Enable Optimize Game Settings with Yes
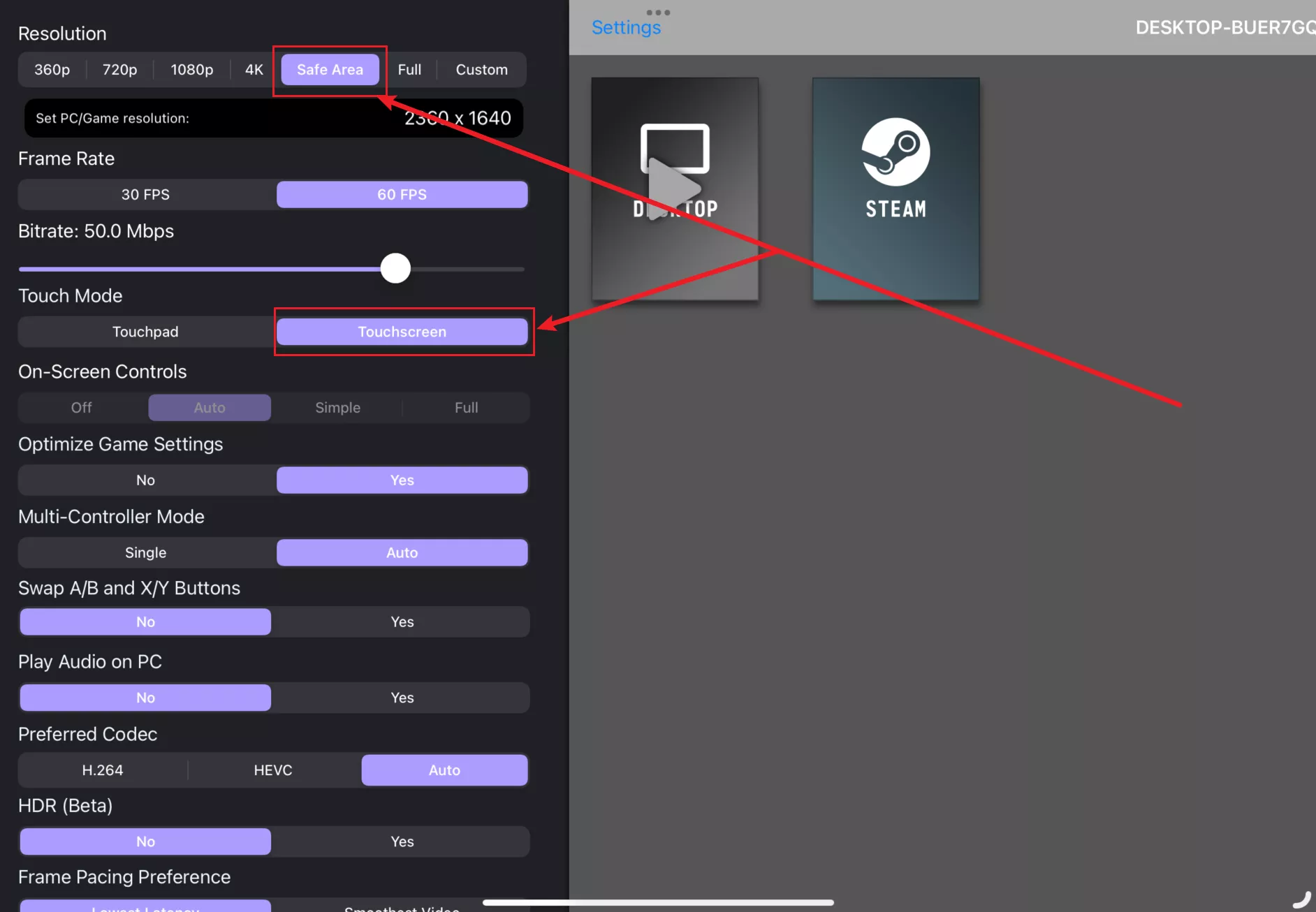1316x912 pixels. tap(402, 480)
